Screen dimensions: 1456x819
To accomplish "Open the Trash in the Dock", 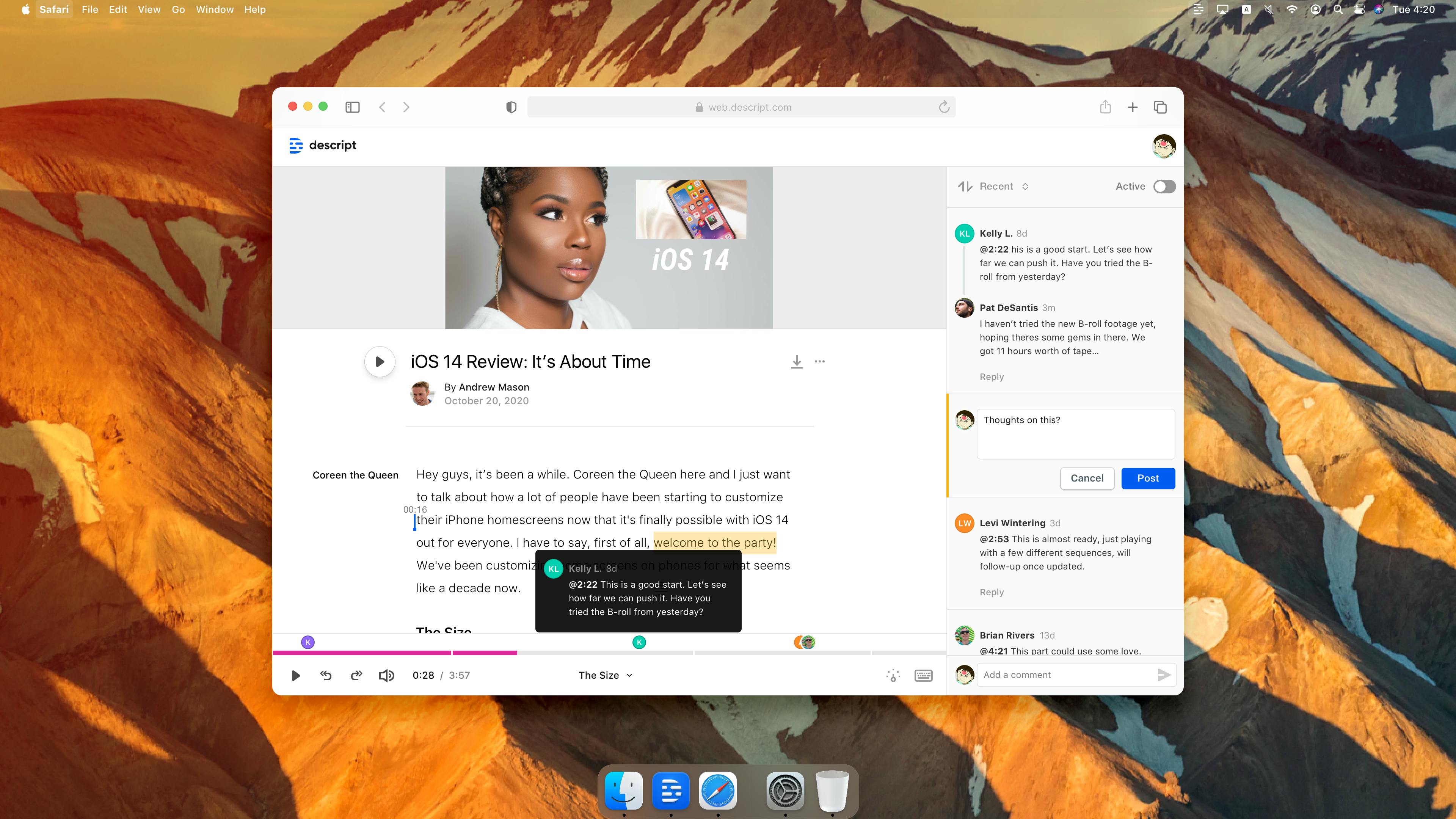I will [833, 790].
